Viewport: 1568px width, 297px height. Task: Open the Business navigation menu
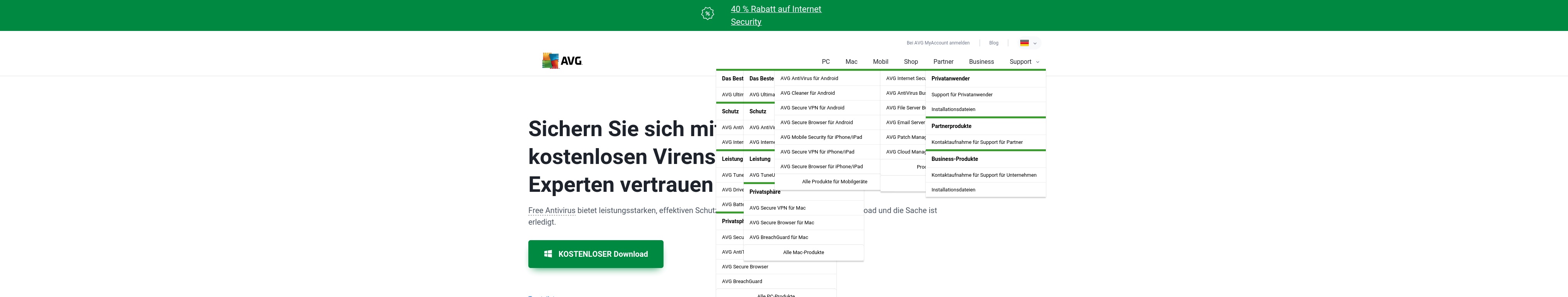click(981, 62)
